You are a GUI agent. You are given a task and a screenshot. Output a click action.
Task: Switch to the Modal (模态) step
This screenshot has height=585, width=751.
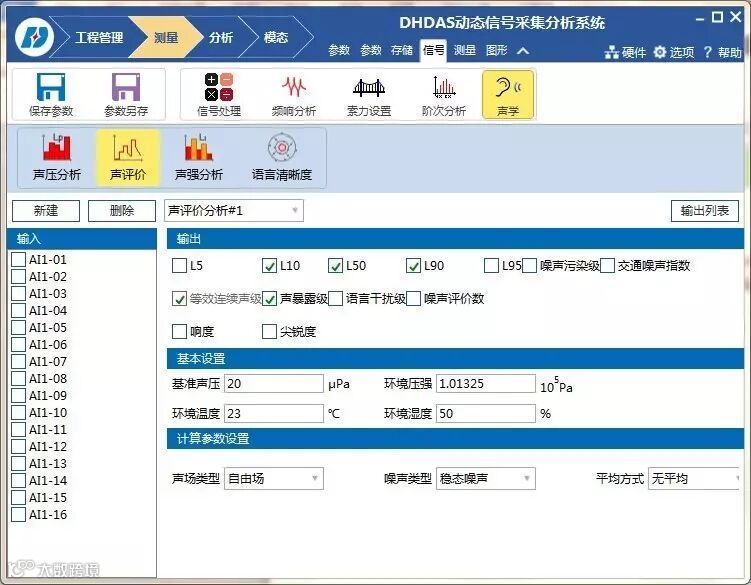click(x=276, y=37)
